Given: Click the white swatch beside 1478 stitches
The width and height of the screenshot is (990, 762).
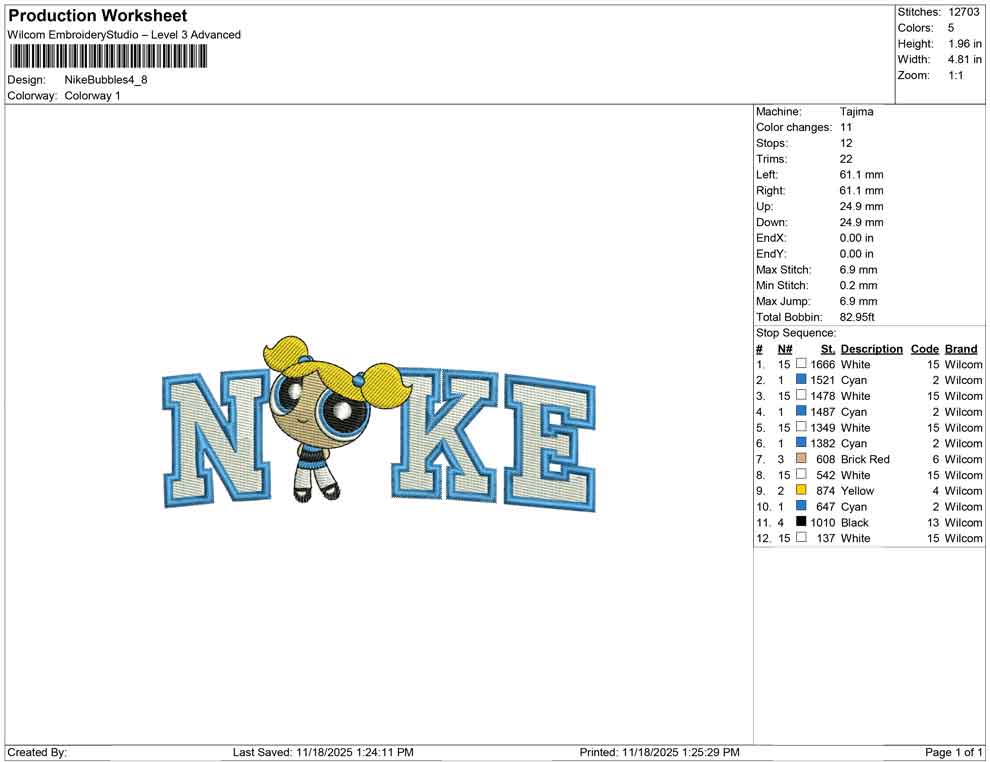Looking at the screenshot, I should pyautogui.click(x=801, y=395).
